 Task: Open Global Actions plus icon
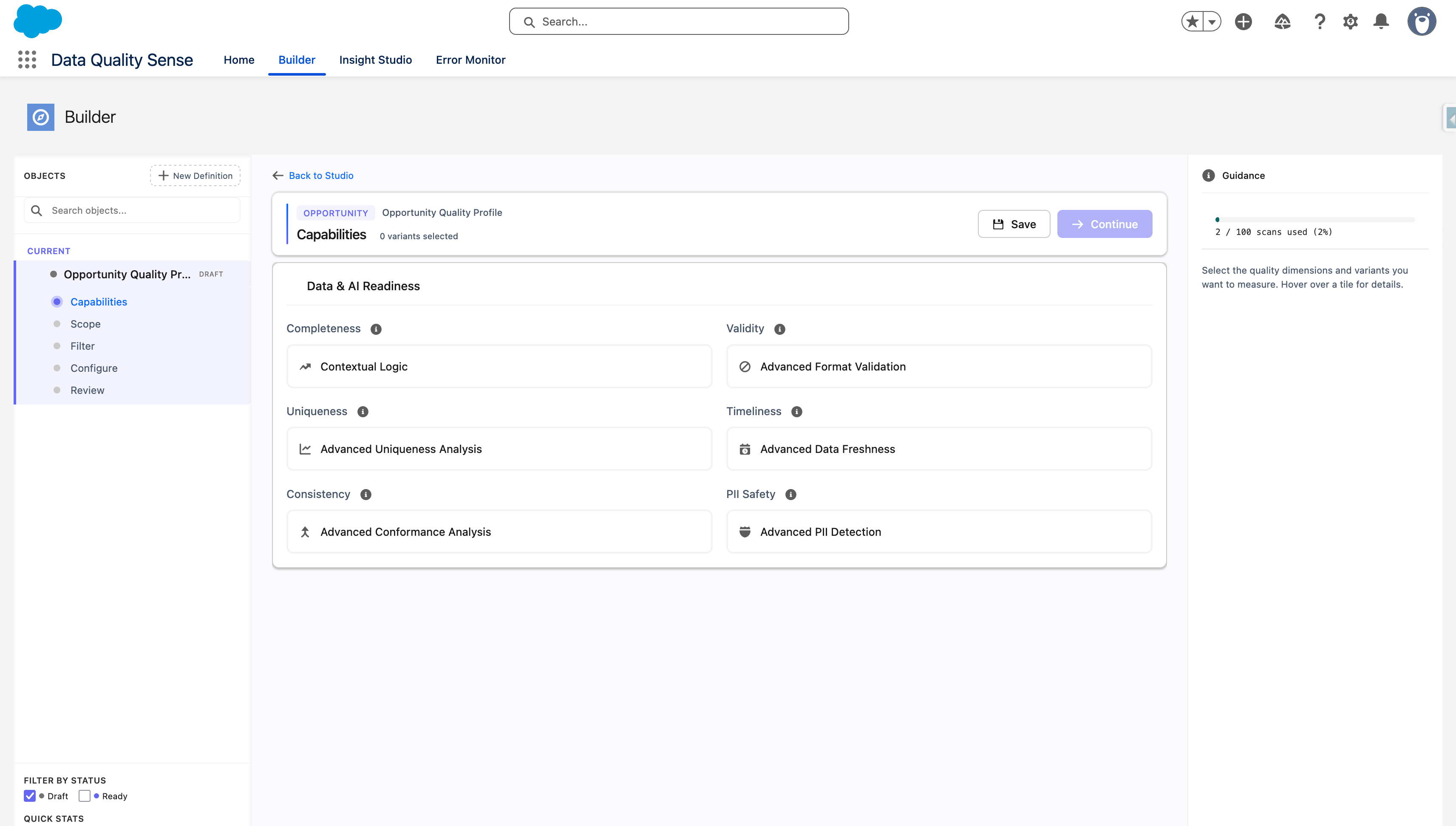(1243, 22)
